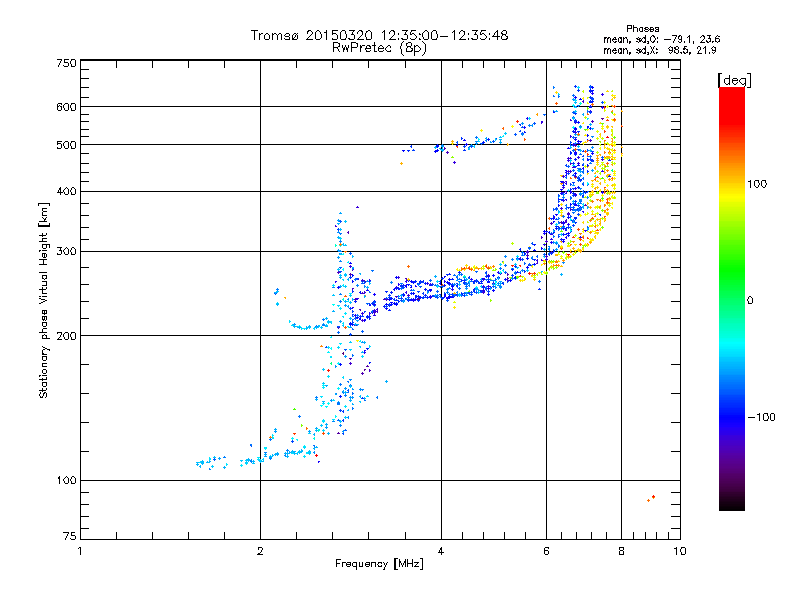
Task: Click the y-axis tick label '400'
Action: (66, 191)
